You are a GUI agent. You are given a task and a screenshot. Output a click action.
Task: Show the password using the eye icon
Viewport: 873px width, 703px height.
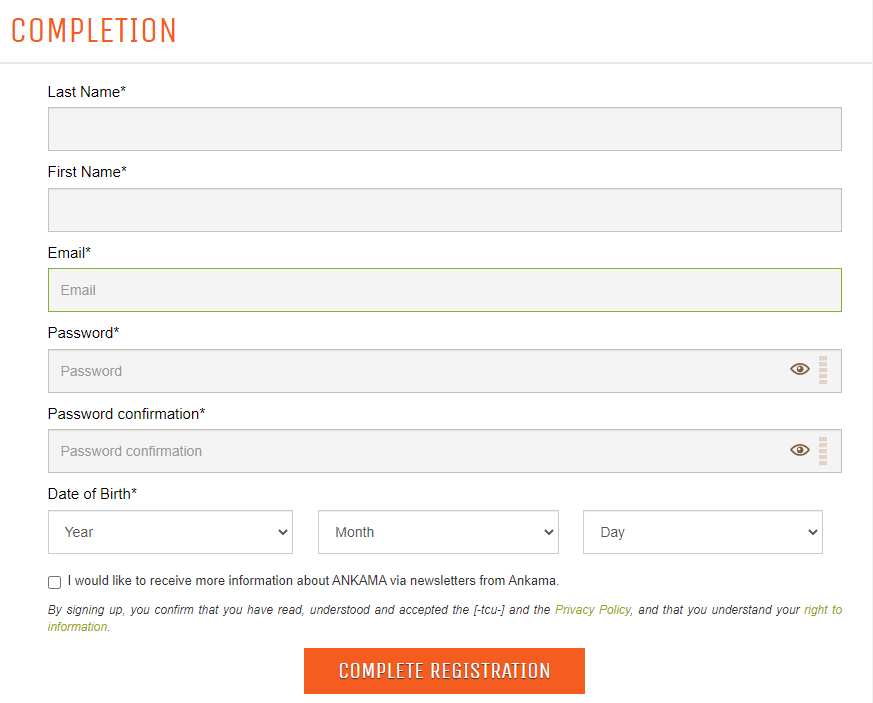tap(800, 369)
